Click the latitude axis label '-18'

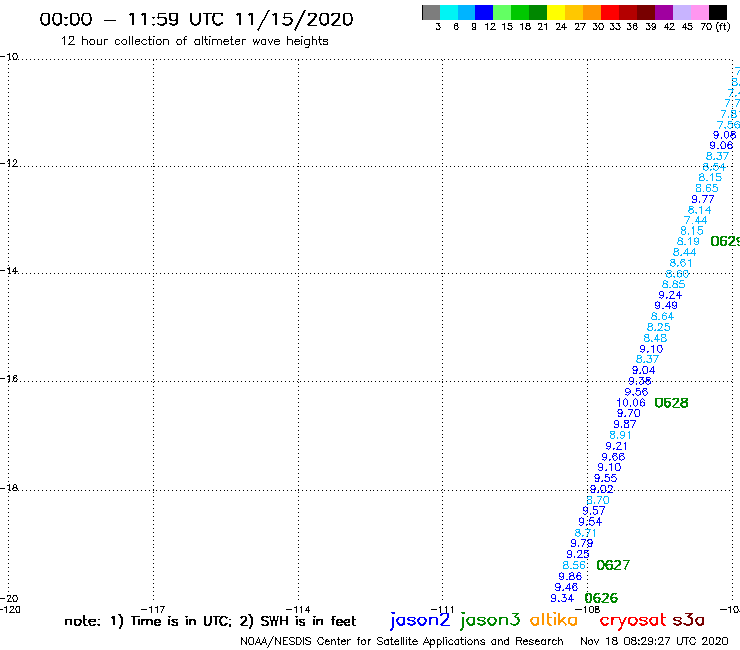click(9, 488)
